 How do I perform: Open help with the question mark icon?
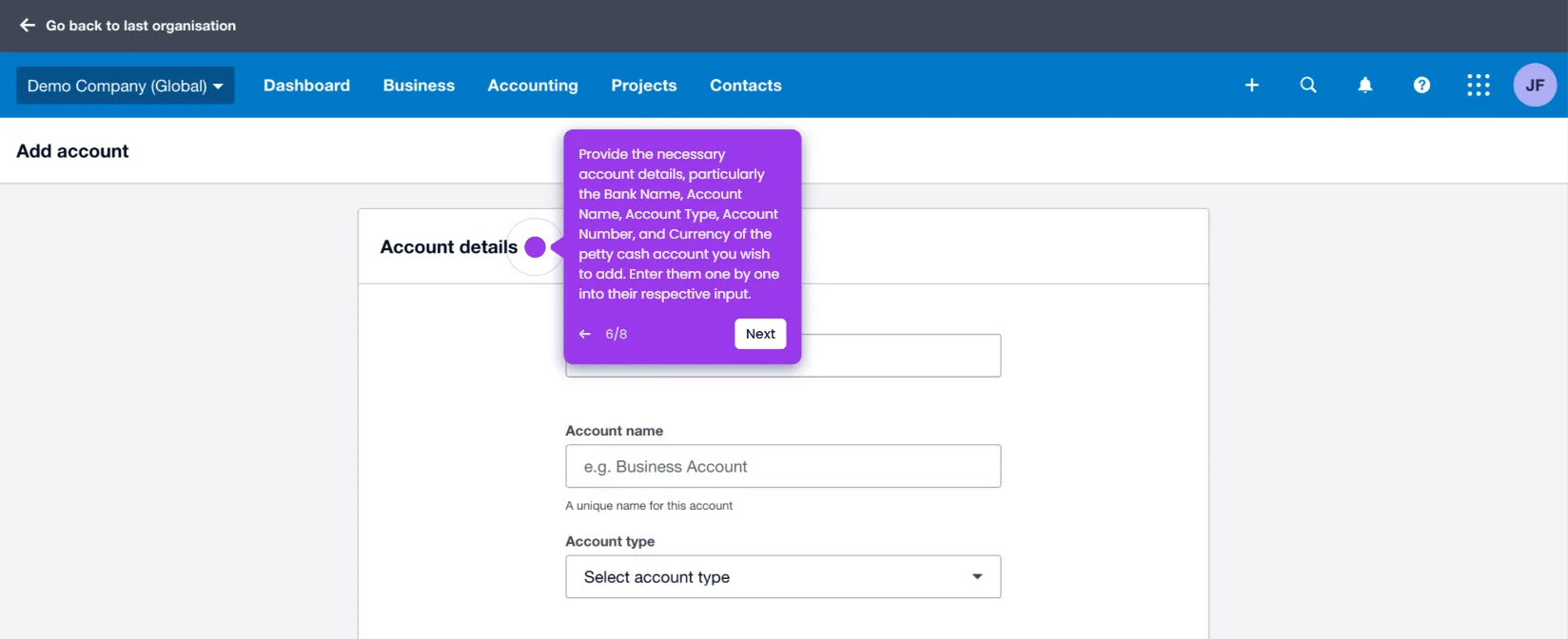(1421, 86)
